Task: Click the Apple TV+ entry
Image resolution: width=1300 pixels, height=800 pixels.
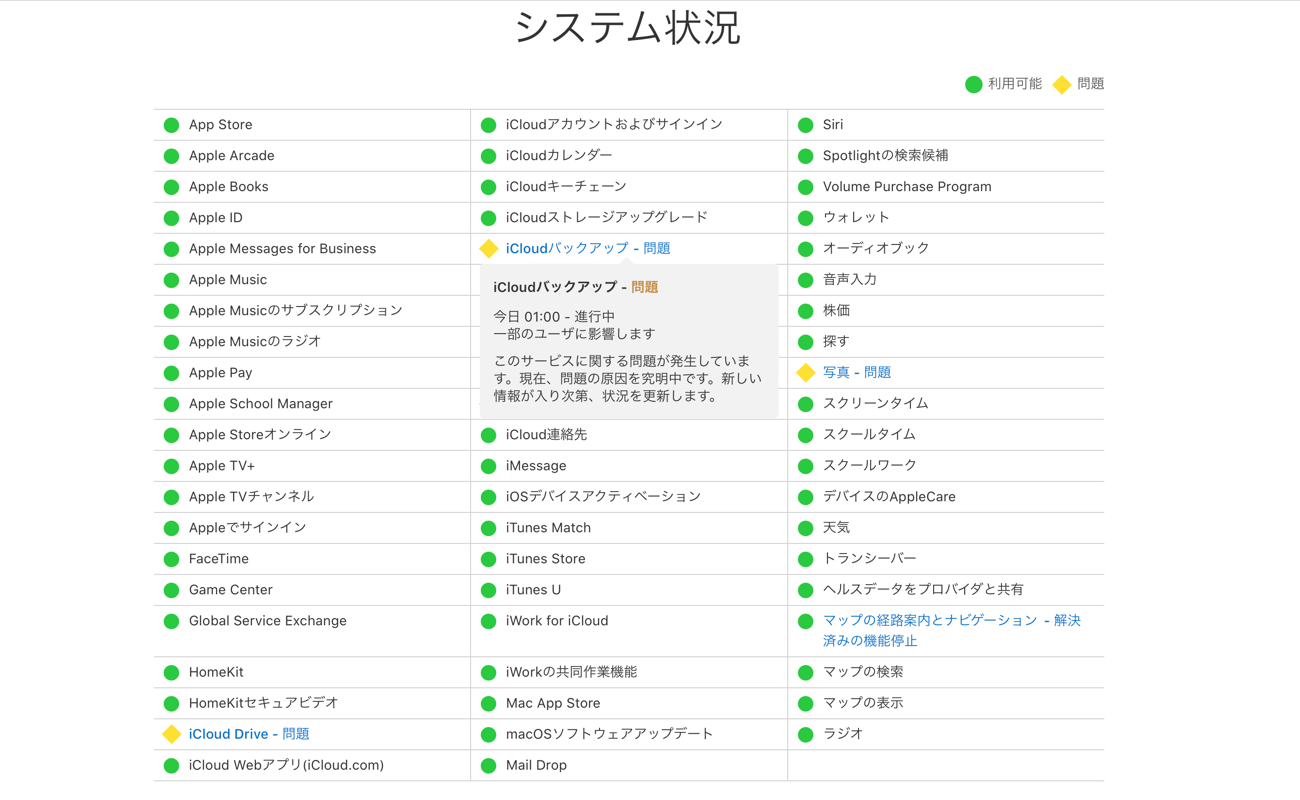Action: 222,466
